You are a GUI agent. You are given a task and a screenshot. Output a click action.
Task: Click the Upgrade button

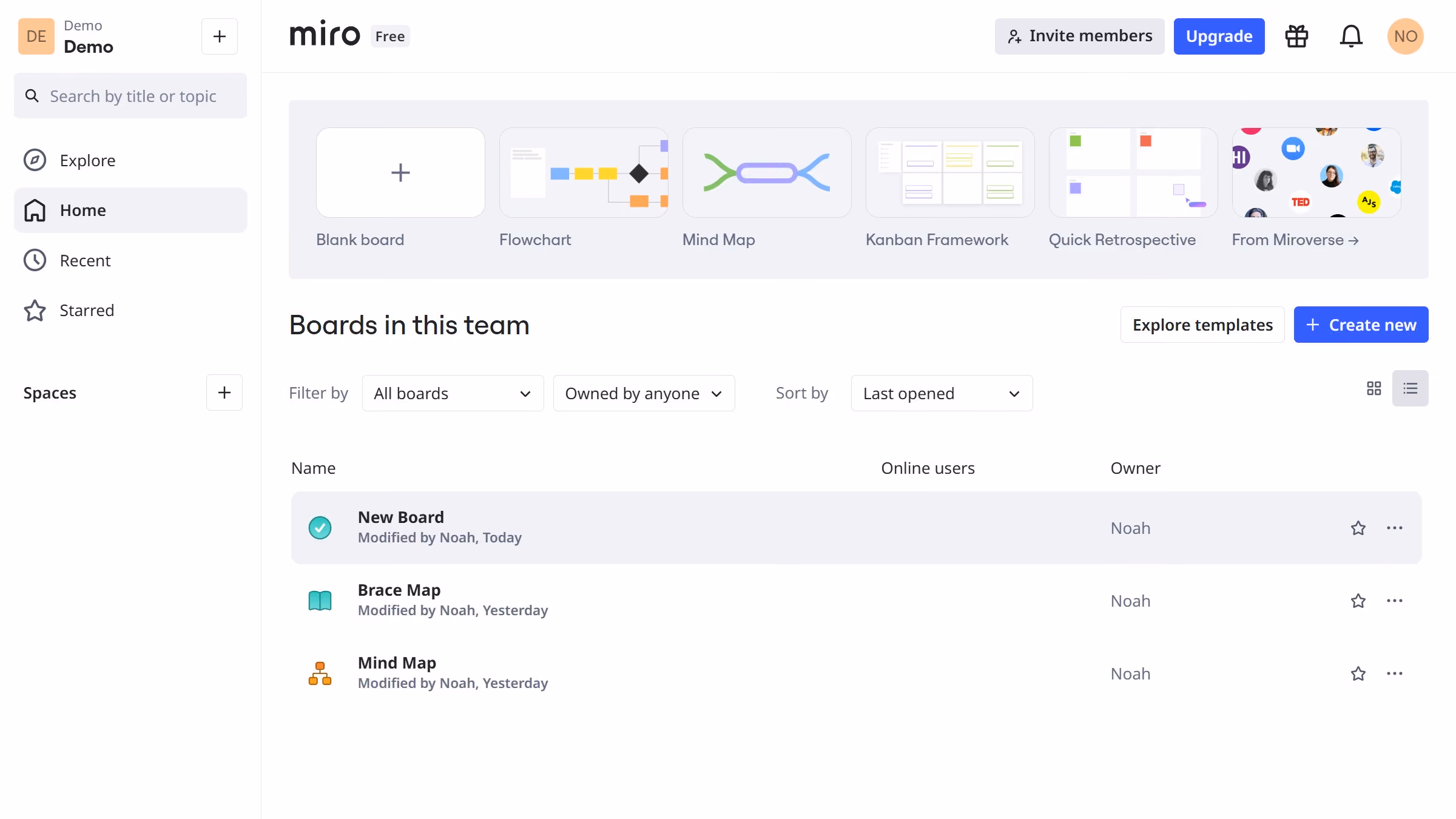[x=1219, y=36]
